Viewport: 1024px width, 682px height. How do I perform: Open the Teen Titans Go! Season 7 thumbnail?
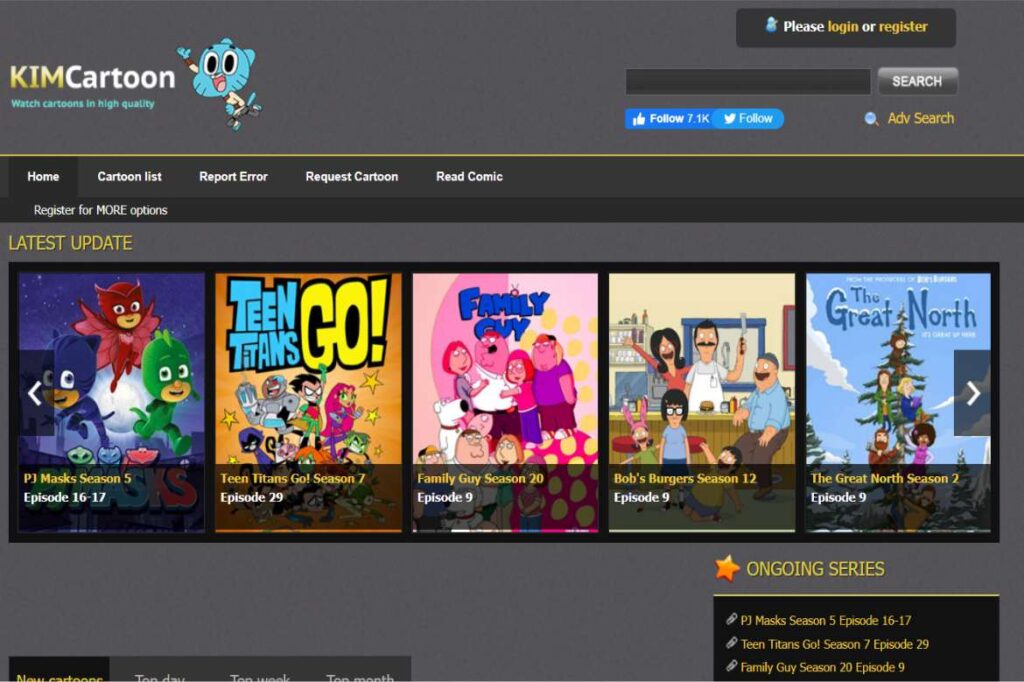click(308, 402)
